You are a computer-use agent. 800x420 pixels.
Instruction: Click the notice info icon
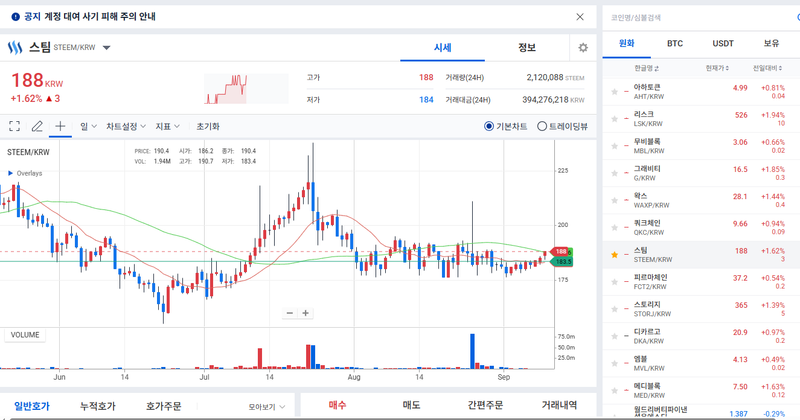[x=15, y=17]
